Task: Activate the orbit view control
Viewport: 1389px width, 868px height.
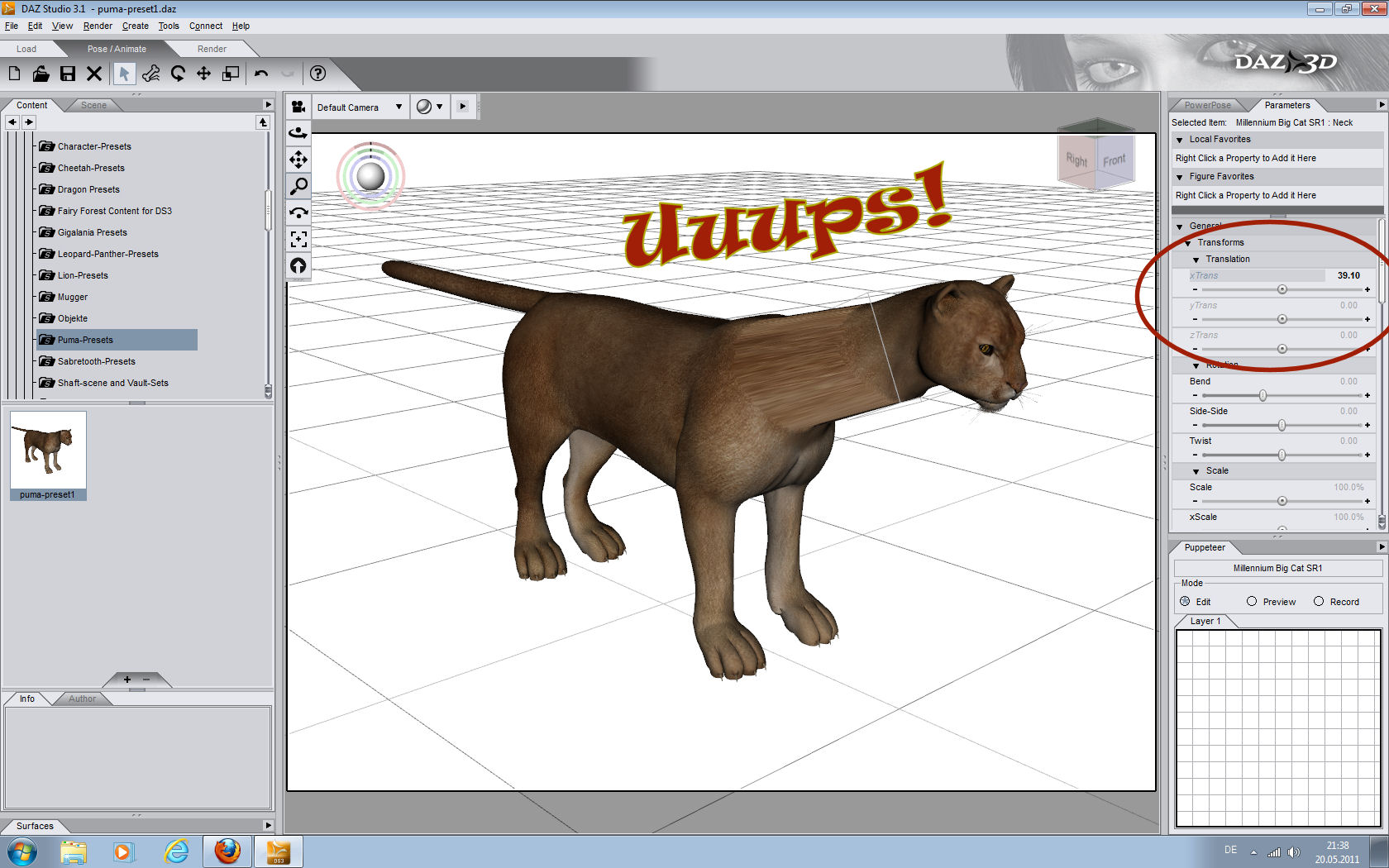Action: 298,132
